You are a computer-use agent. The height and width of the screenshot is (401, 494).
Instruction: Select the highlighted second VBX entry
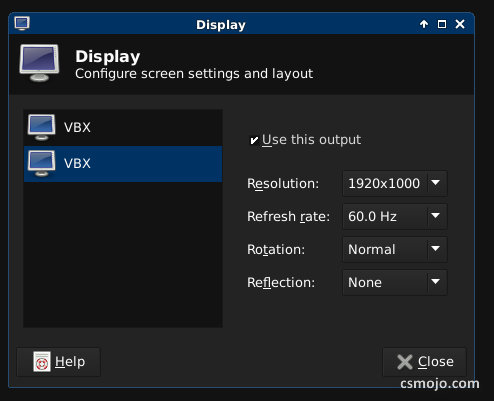(123, 164)
